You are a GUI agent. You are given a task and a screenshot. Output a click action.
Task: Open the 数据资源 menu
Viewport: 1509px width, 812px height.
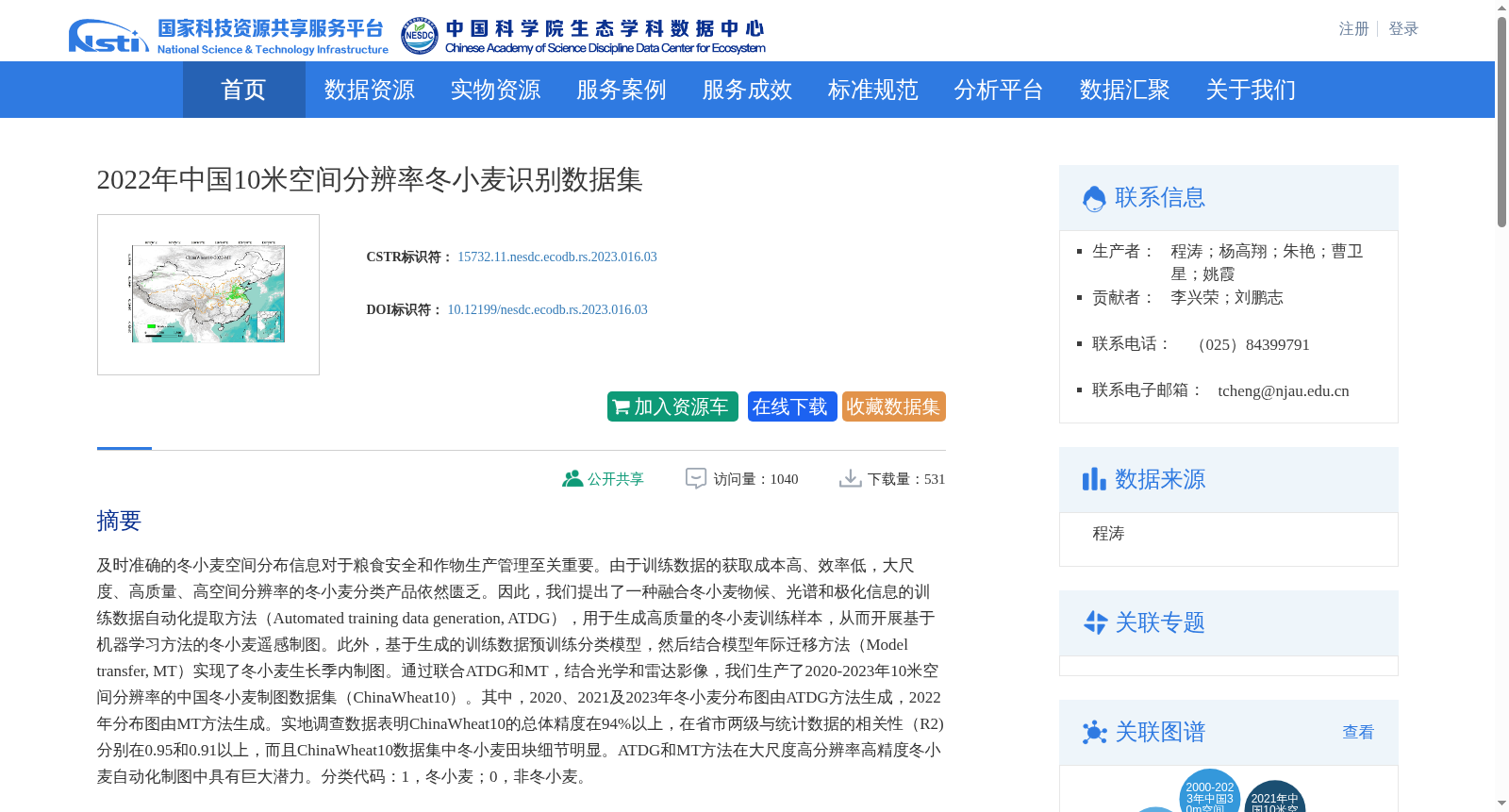pyautogui.click(x=370, y=90)
